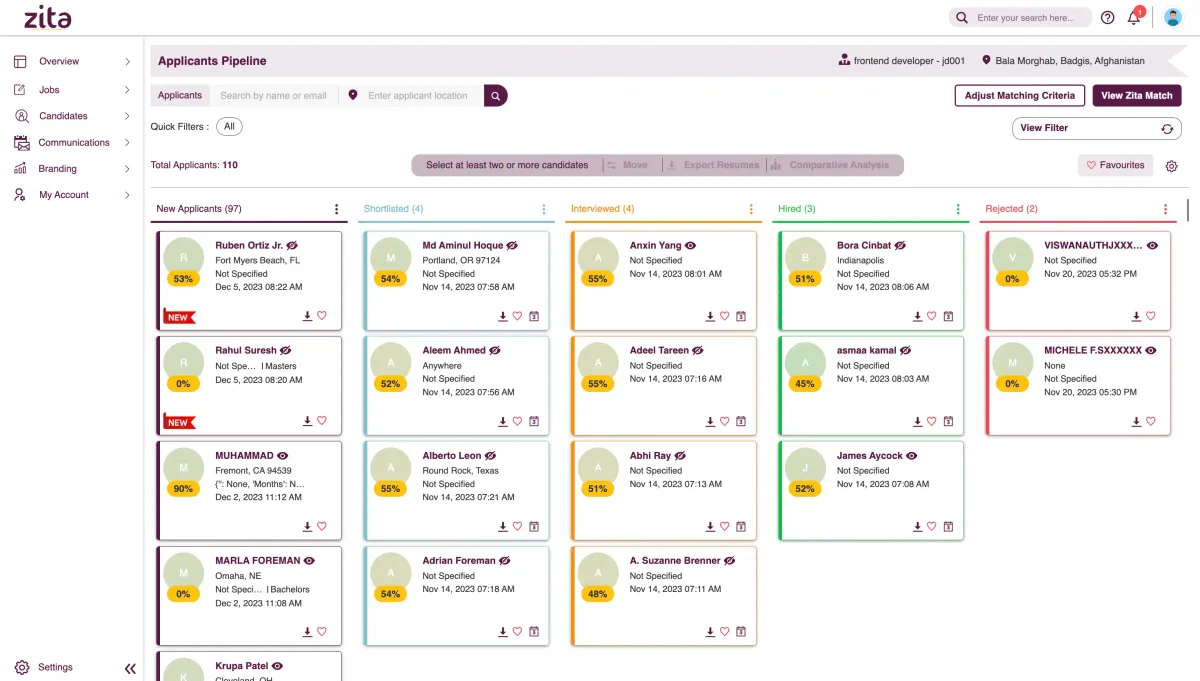
Task: Download Bora Cinbat resume
Action: (918, 316)
